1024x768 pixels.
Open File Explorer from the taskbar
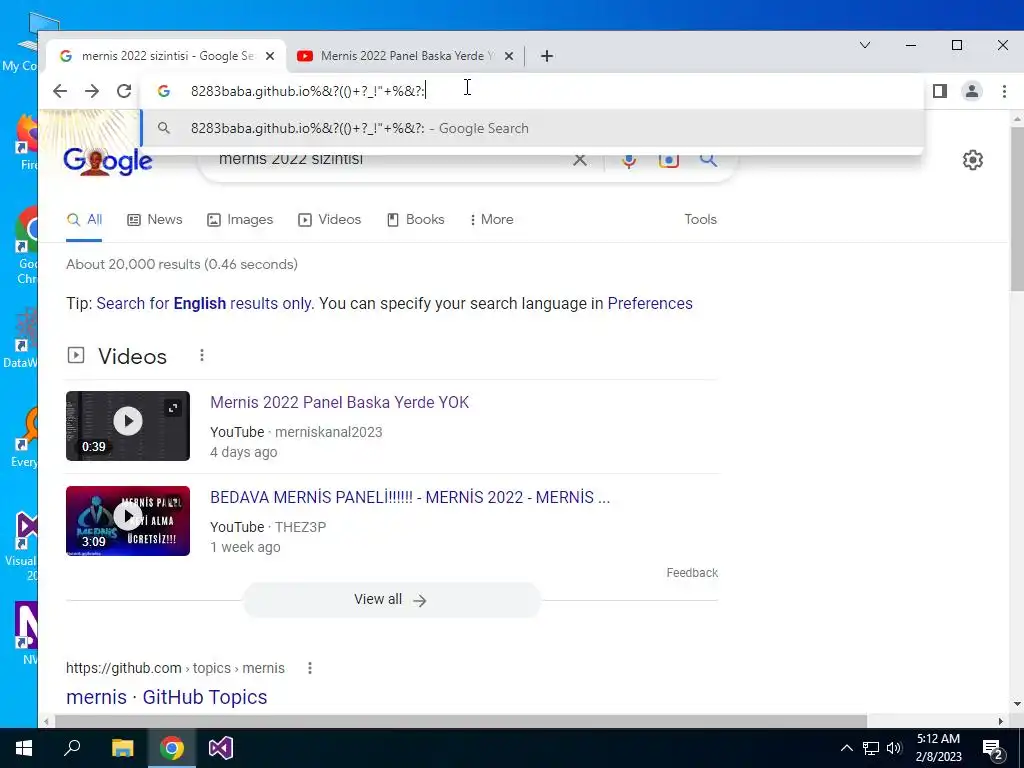pyautogui.click(x=122, y=748)
